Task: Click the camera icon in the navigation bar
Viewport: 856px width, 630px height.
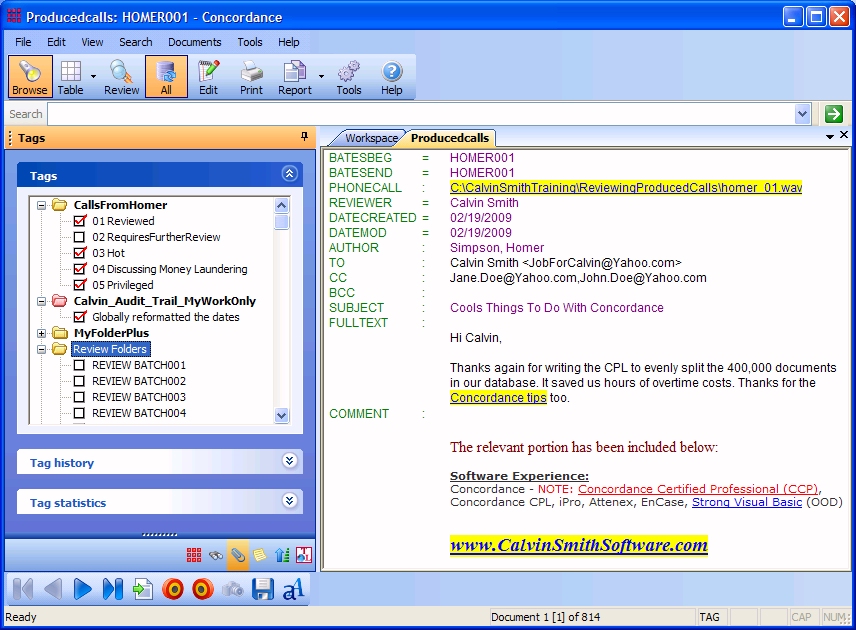Action: [233, 590]
